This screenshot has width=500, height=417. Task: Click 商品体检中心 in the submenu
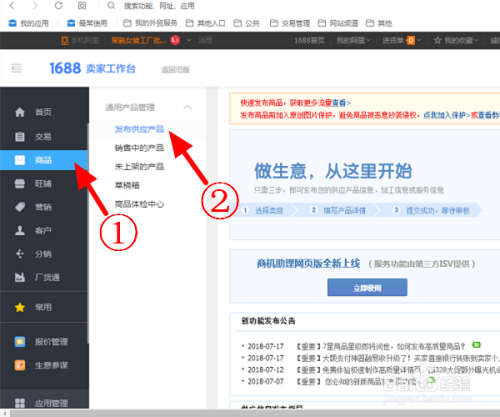tap(139, 204)
